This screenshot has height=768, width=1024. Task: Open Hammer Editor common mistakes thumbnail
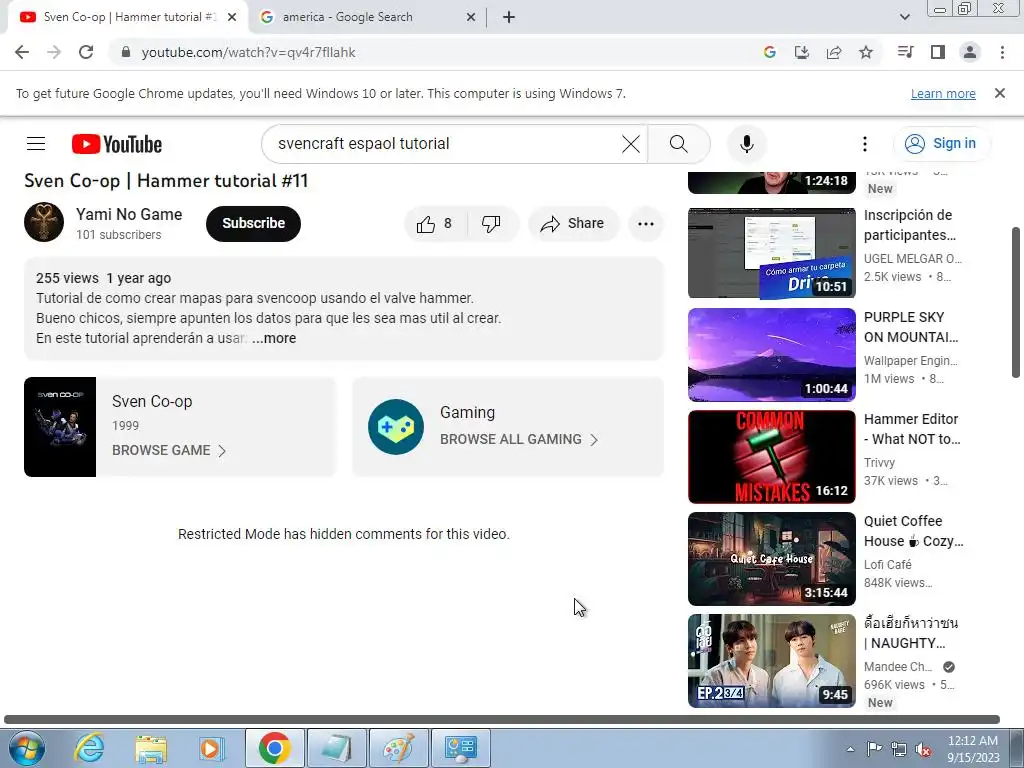[771, 456]
